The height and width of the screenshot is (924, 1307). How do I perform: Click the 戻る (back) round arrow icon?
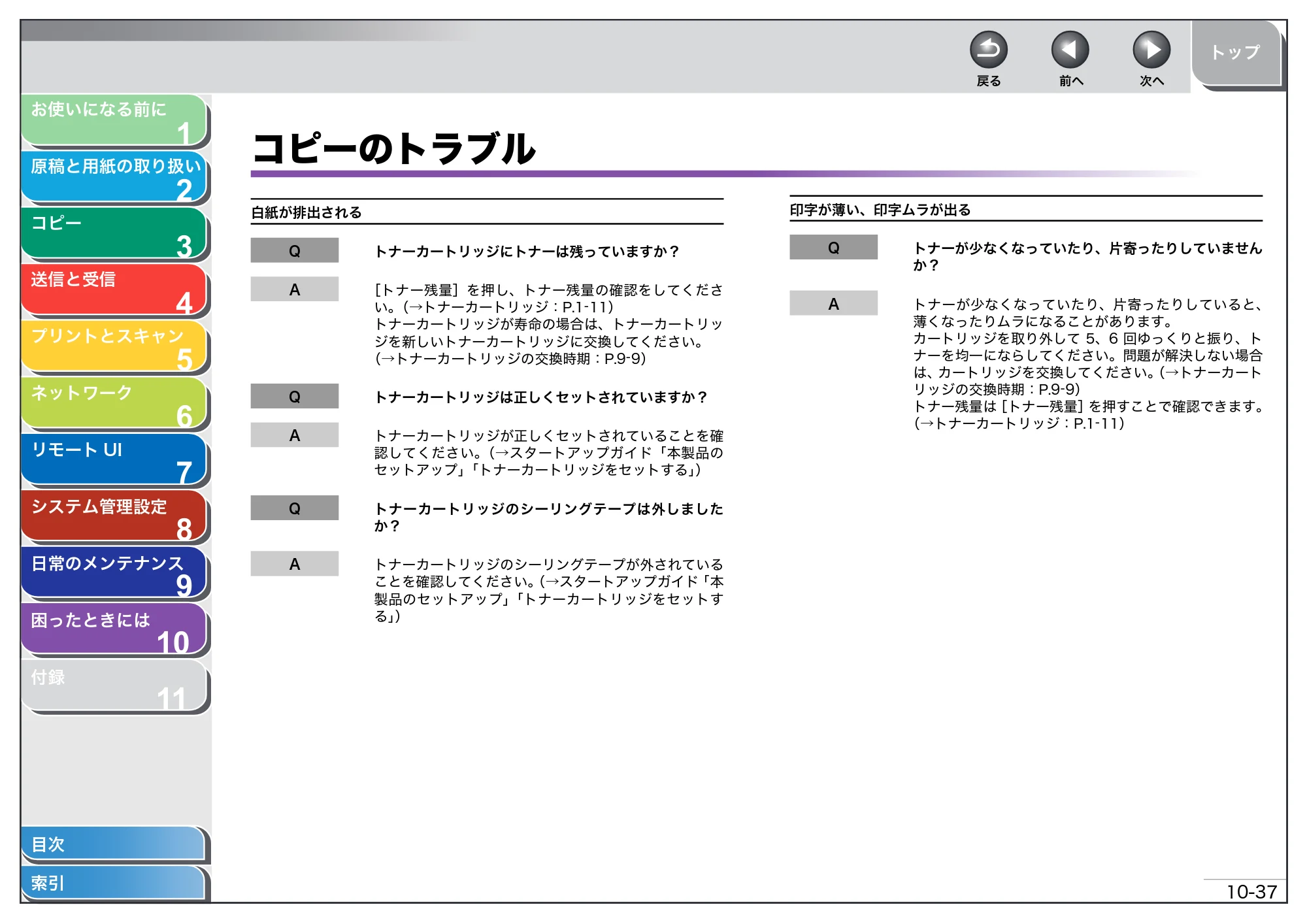pyautogui.click(x=988, y=50)
